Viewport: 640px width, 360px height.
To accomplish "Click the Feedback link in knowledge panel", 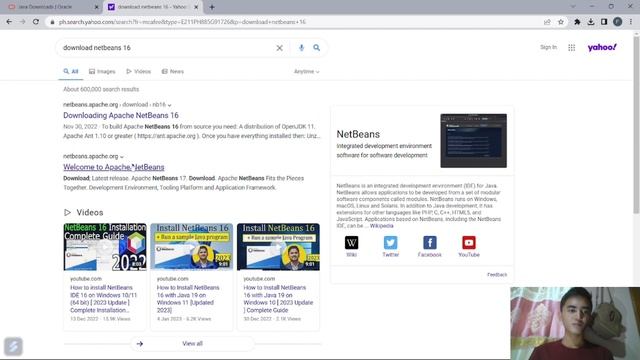I will coord(497,275).
